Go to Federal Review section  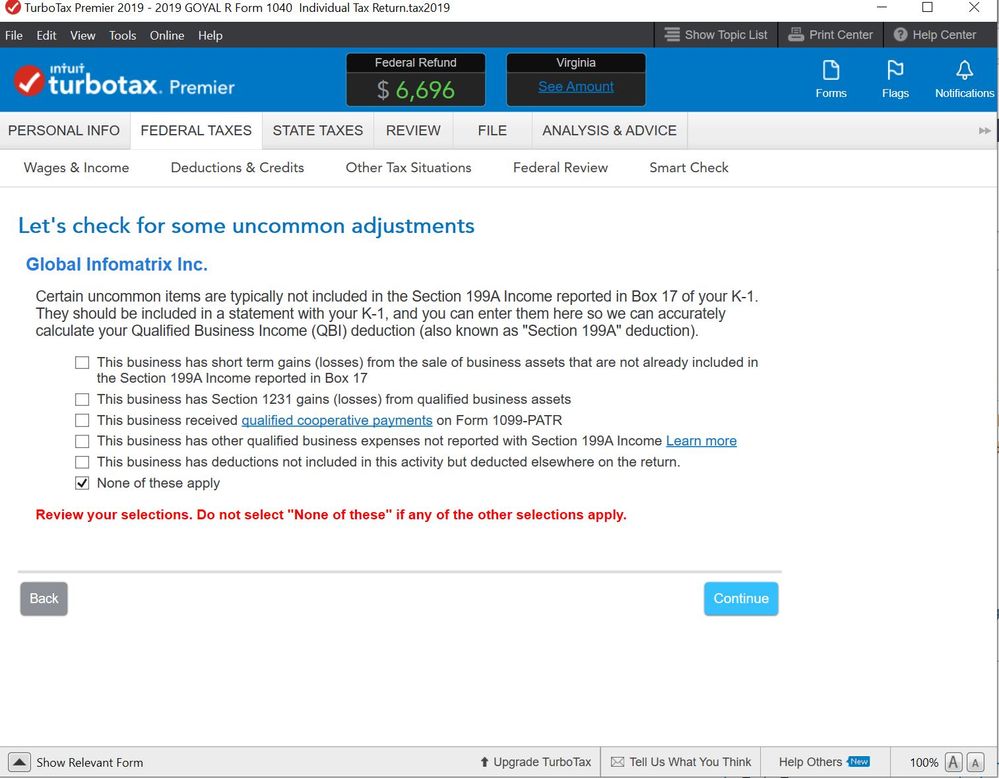click(561, 168)
